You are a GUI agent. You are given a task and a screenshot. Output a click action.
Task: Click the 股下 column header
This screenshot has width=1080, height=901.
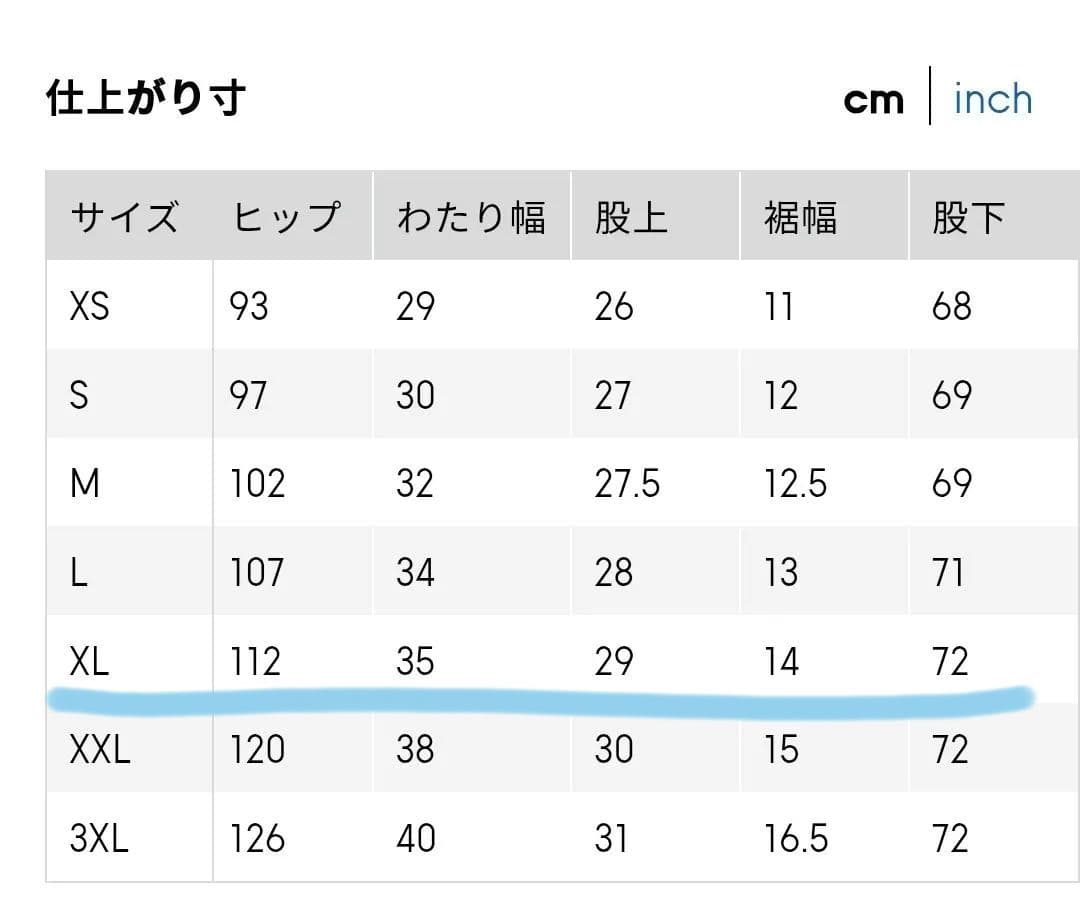[968, 217]
